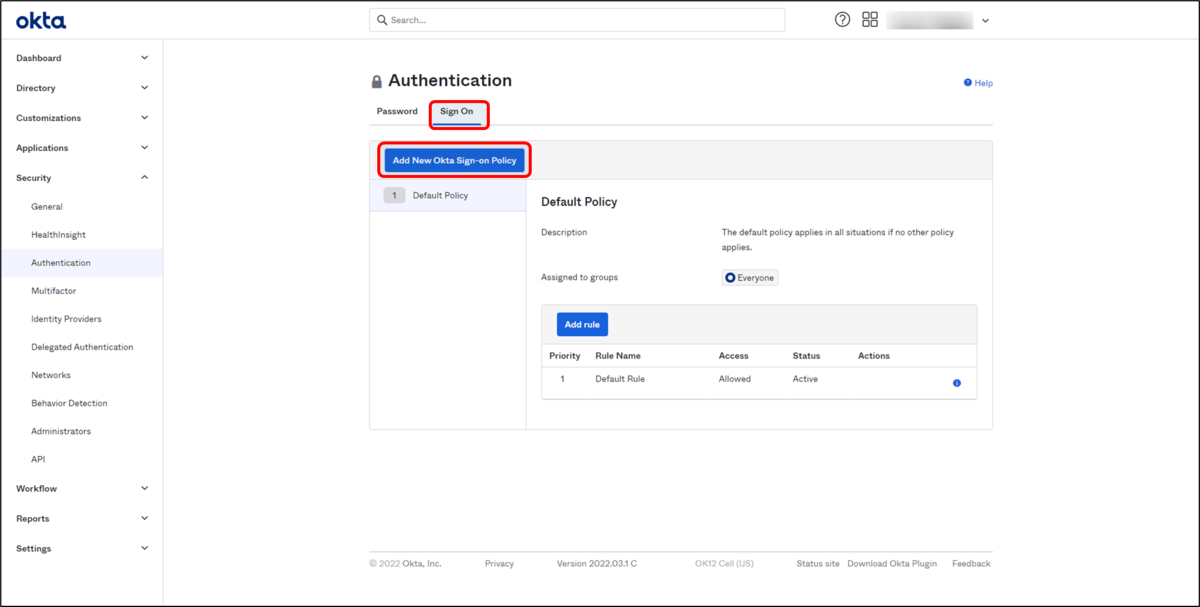Click the info icon in Default Rule row
1200x607 pixels.
(957, 383)
